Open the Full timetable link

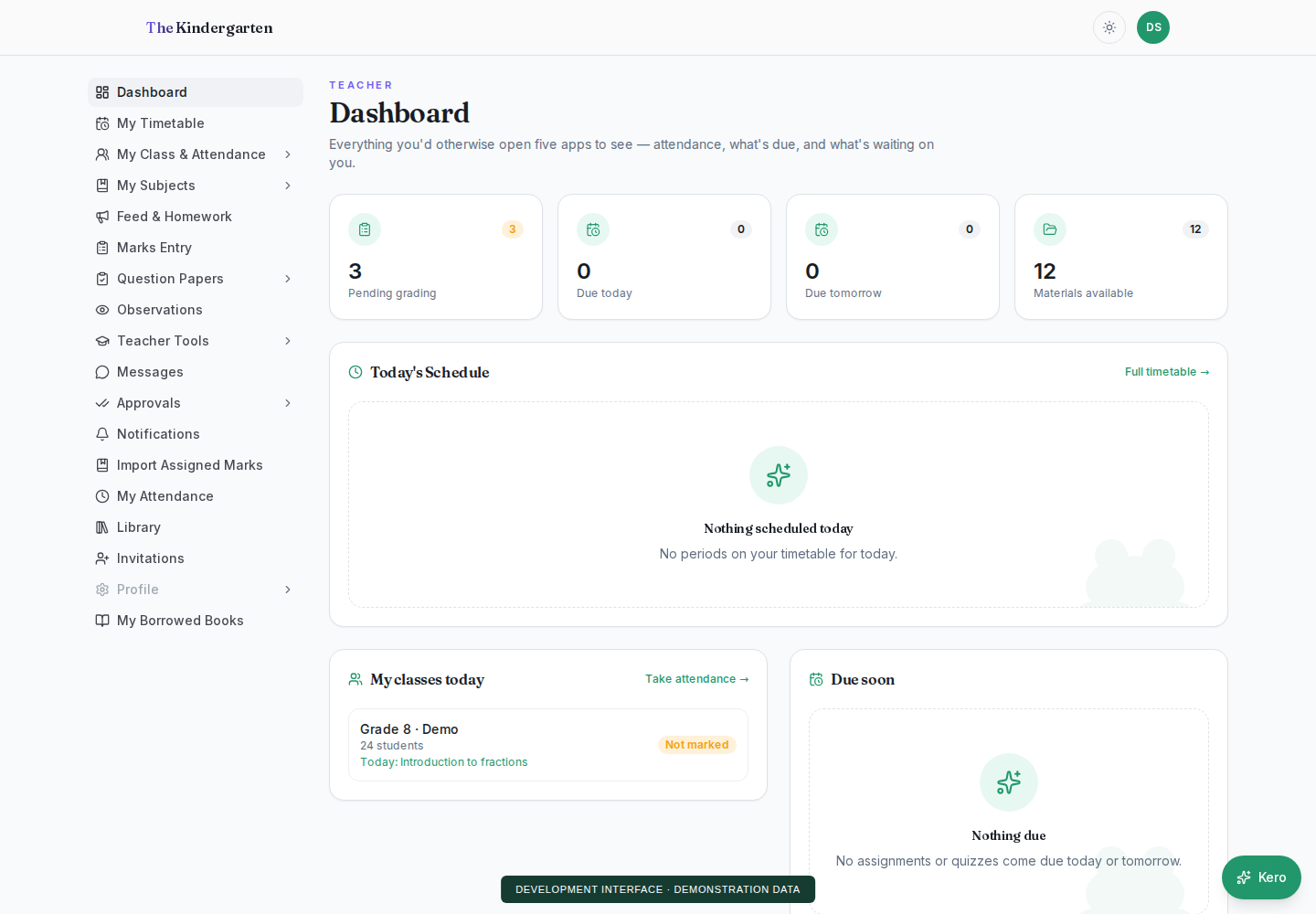(1167, 372)
